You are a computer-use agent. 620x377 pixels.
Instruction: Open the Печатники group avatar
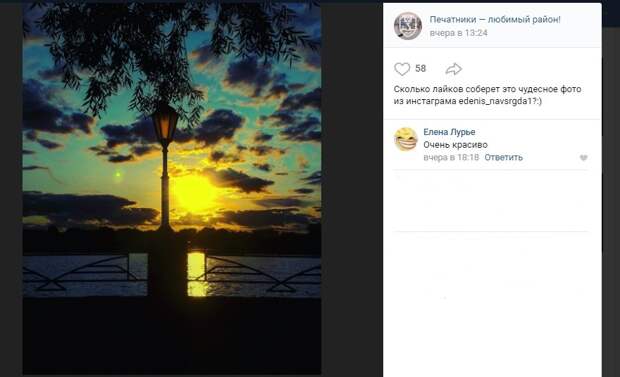[x=408, y=26]
